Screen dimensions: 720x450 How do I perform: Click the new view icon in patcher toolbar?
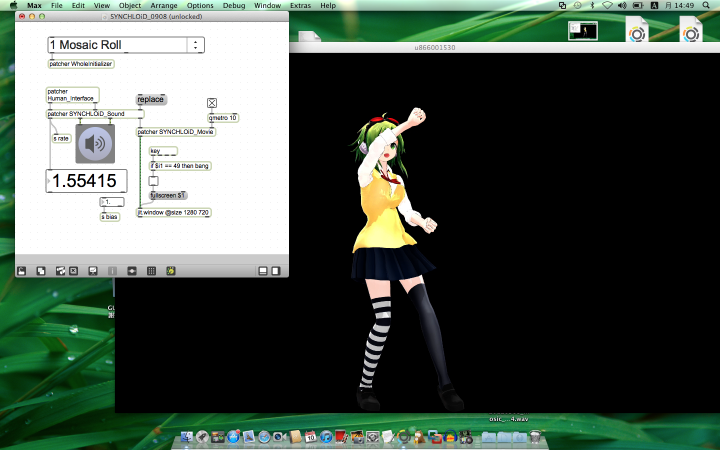[41, 271]
